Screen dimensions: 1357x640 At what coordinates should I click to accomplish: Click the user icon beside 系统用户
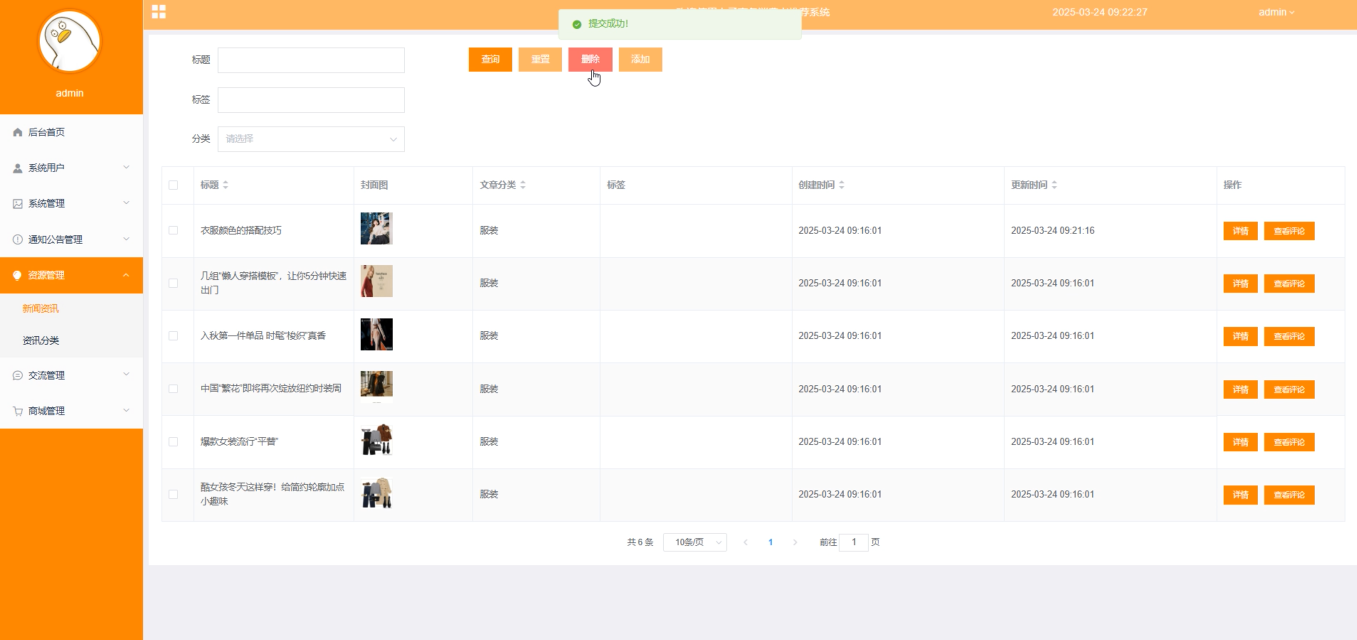[x=18, y=168]
